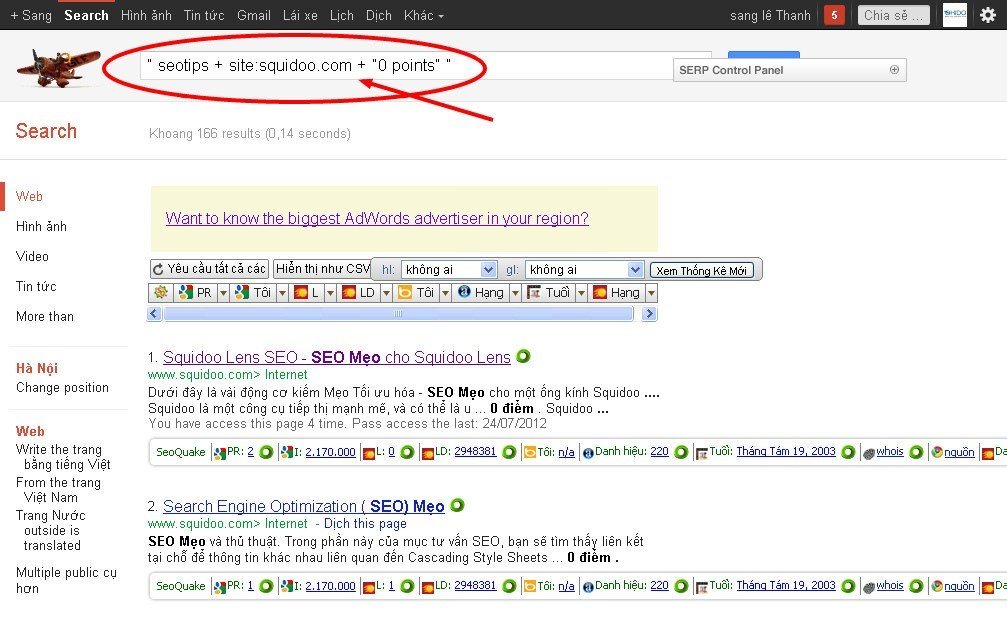This screenshot has height=624, width=1007.
Task: Open the dropdown arrow next to 'Tuổi'
Action: [x=581, y=293]
